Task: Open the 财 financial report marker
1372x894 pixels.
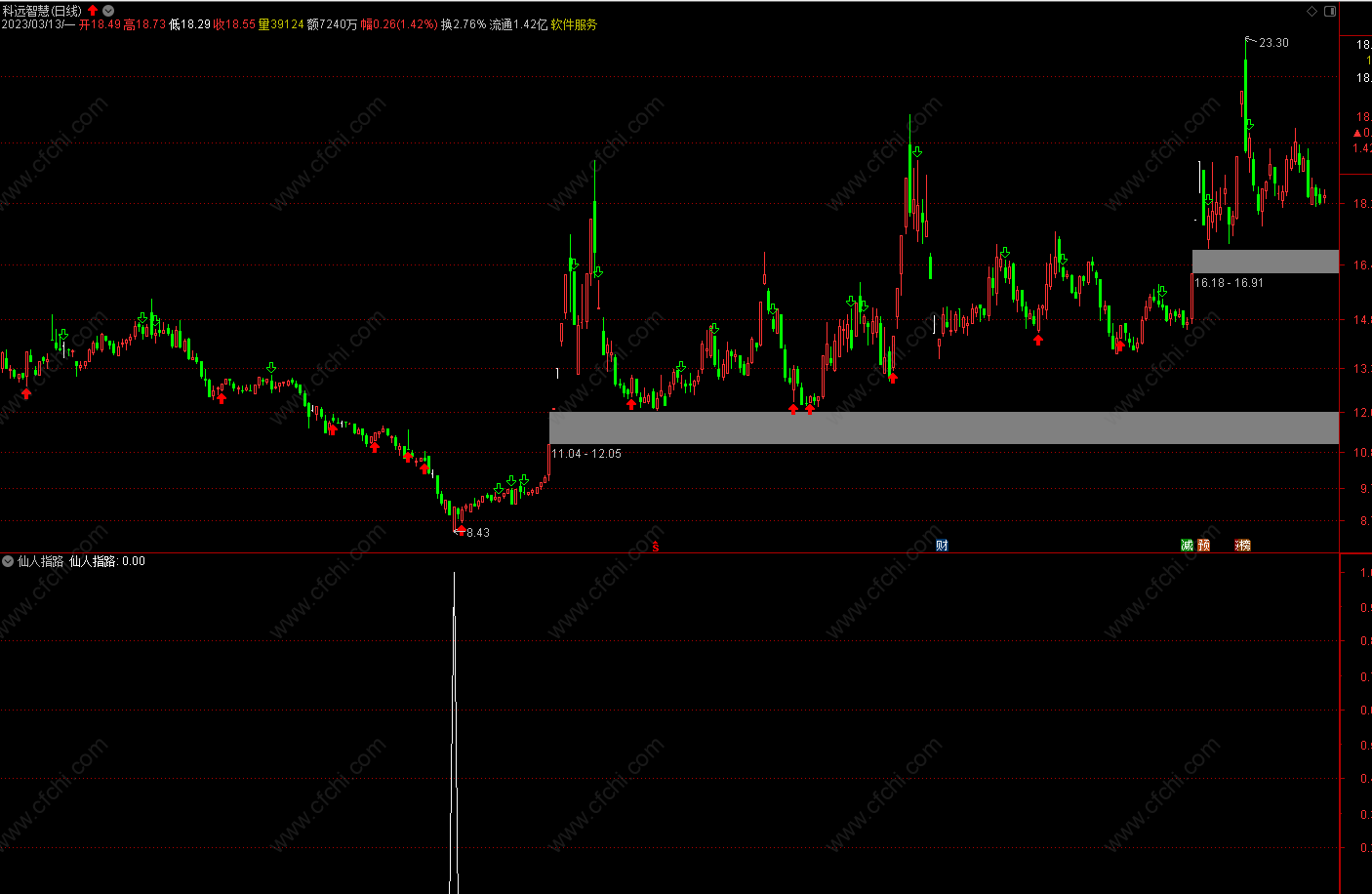Action: [942, 545]
